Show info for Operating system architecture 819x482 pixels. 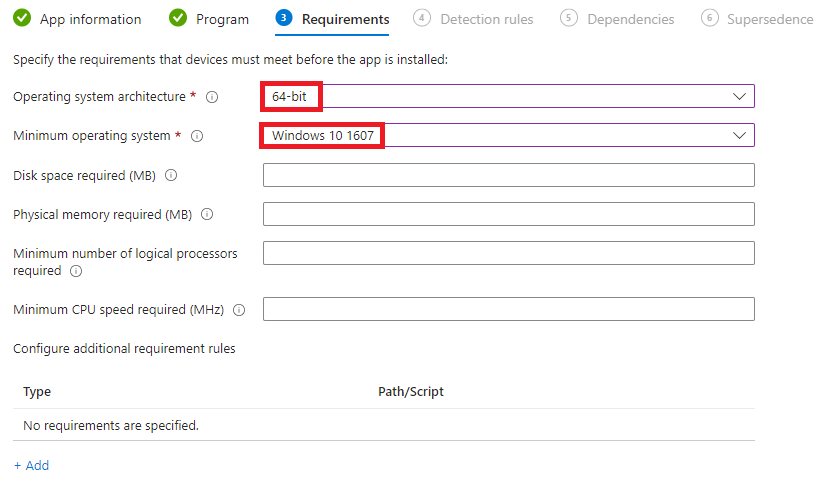pos(212,97)
